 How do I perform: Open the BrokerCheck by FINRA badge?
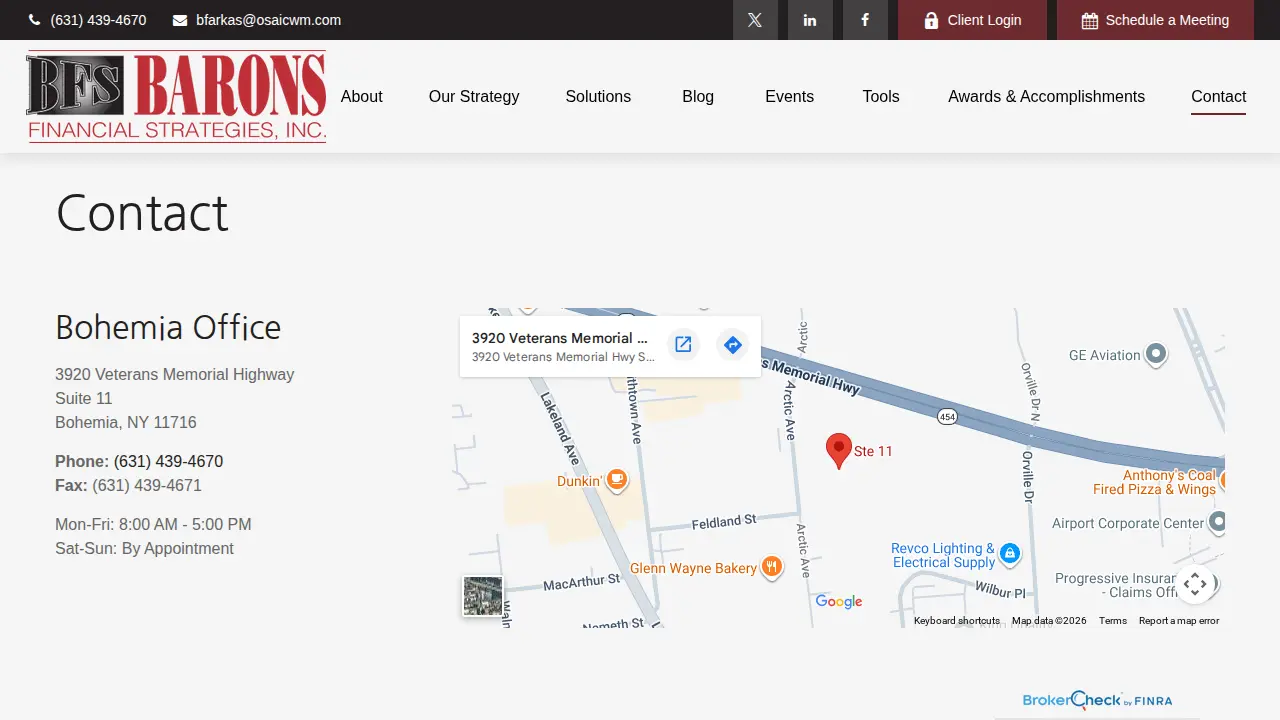[1097, 700]
